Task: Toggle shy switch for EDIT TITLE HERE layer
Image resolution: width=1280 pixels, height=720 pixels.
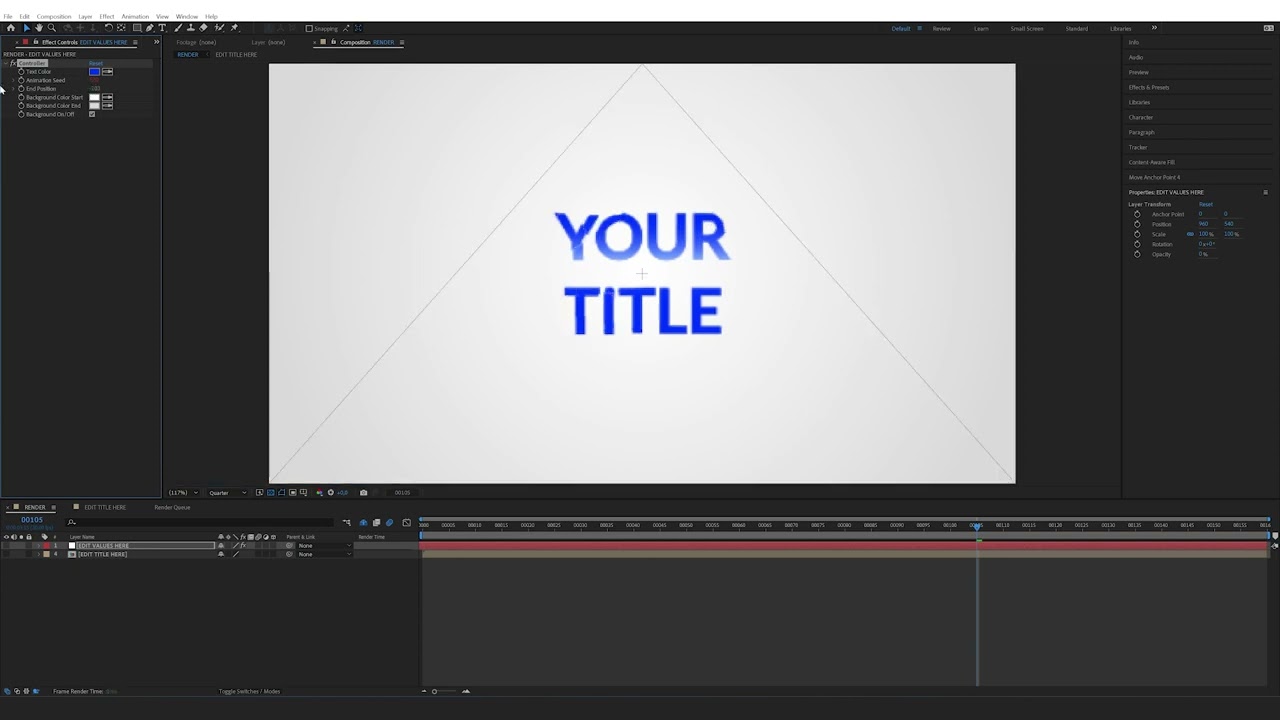Action: tap(221, 554)
